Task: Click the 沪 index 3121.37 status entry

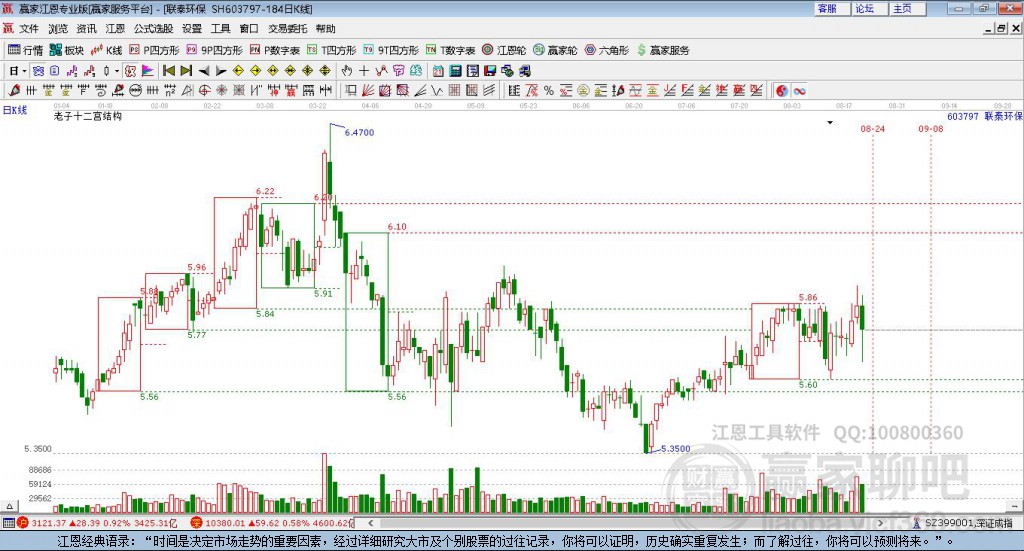Action: click(x=98, y=523)
